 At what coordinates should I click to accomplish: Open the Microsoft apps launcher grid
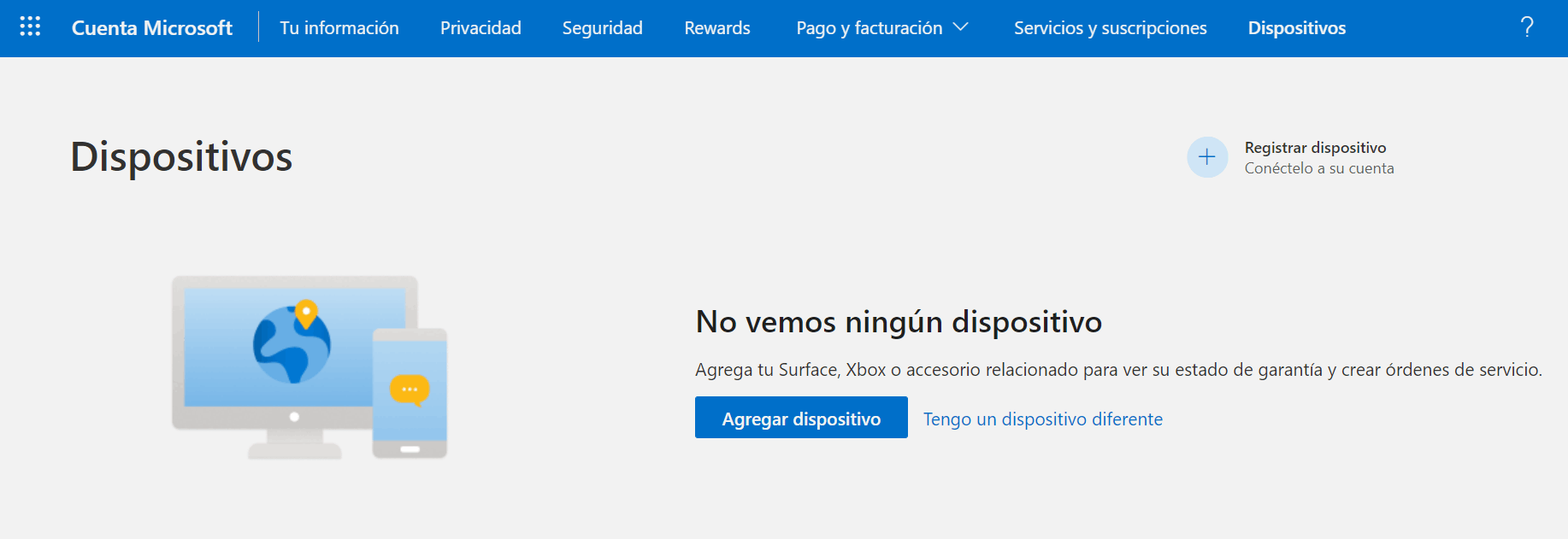point(30,27)
